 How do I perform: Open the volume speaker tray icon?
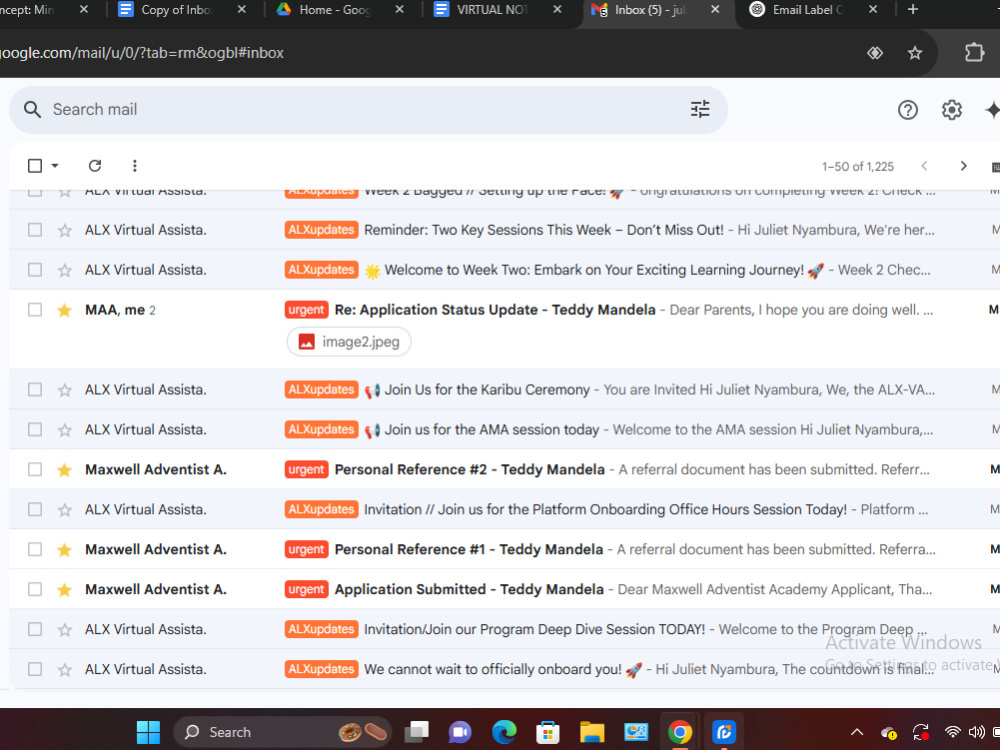tap(976, 732)
